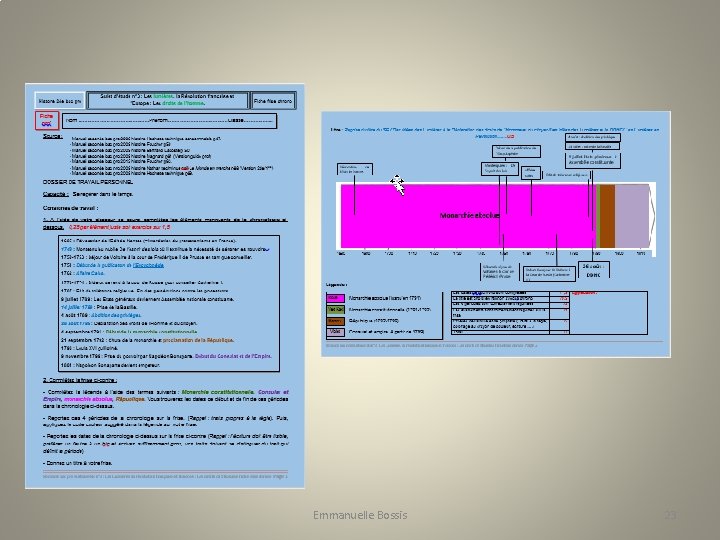This screenshot has width=720, height=540.
Task: Click the red 'Fiche' box on the worksheet
Action: 47,120
